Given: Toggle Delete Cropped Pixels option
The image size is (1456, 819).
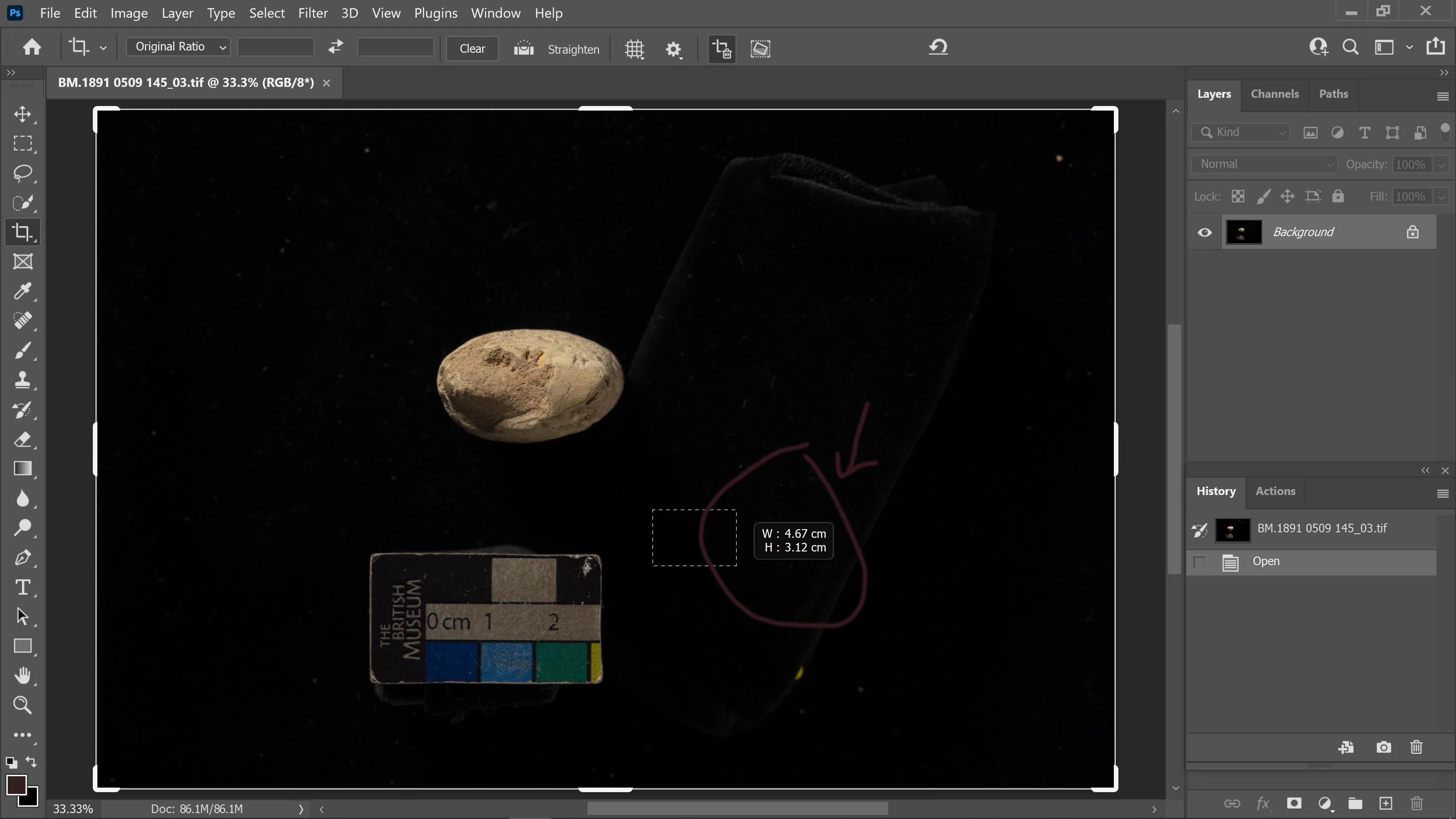Looking at the screenshot, I should 722,49.
